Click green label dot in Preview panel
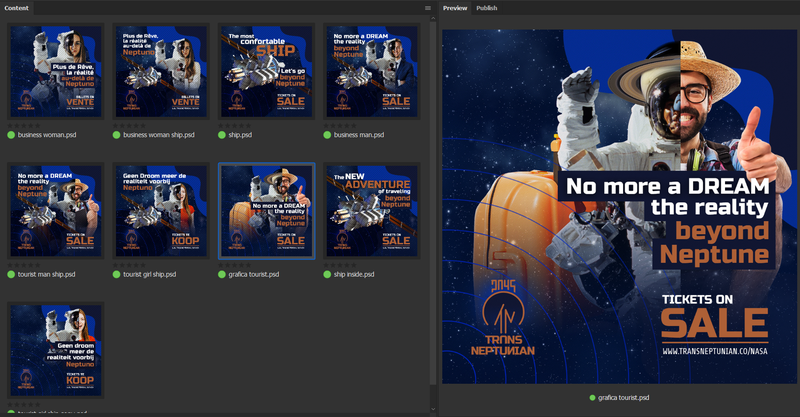Image resolution: width=800 pixels, height=417 pixels. tap(591, 397)
